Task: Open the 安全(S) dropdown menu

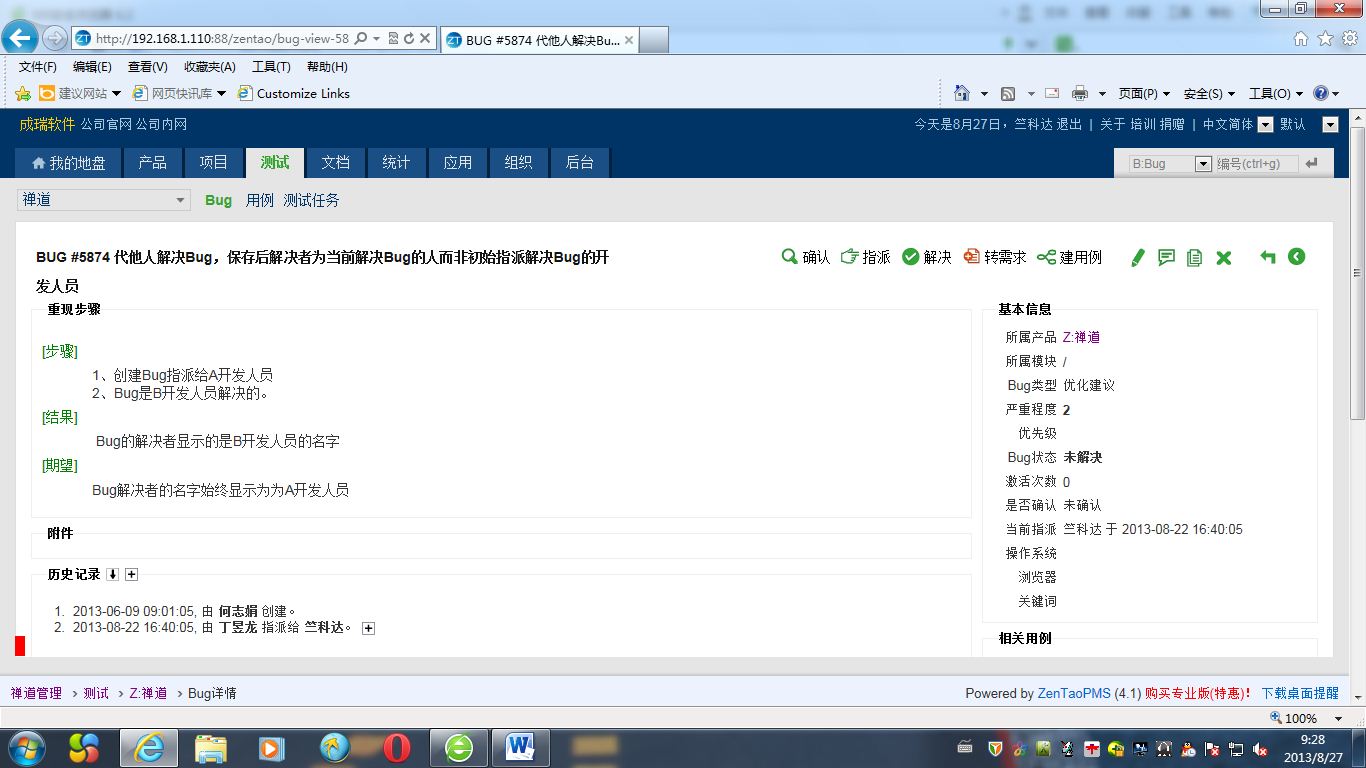Action: 1209,93
